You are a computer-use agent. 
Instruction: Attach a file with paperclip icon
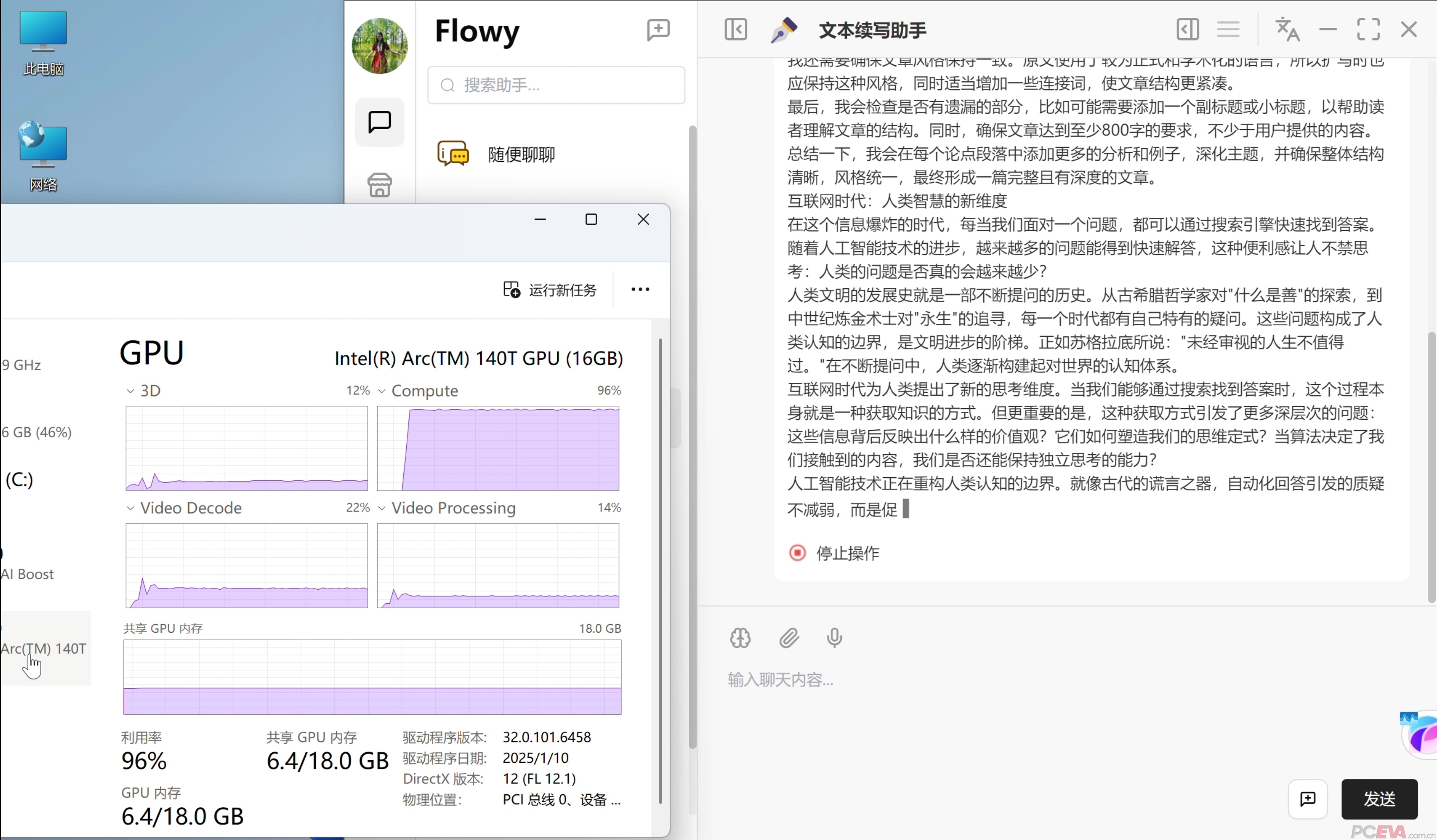coord(789,638)
